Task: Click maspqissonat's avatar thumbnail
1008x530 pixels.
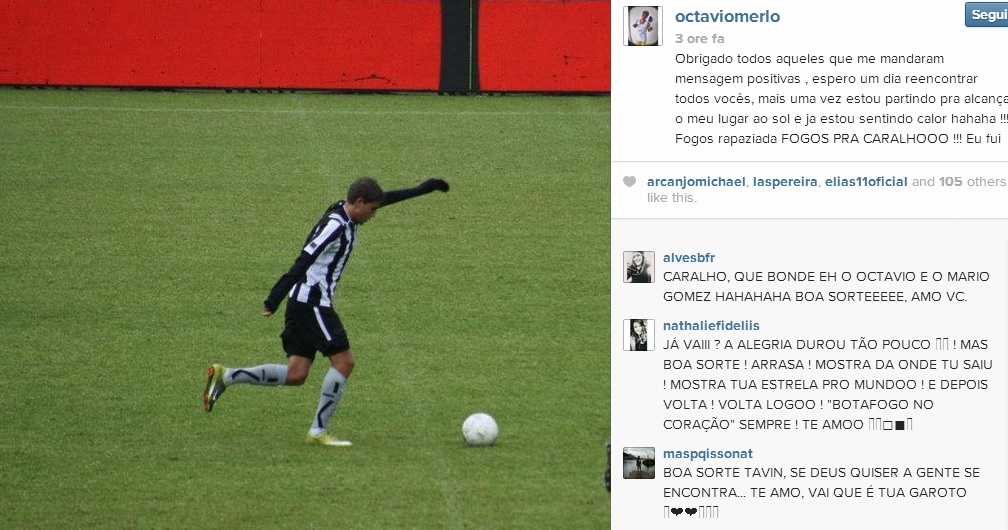Action: [638, 463]
